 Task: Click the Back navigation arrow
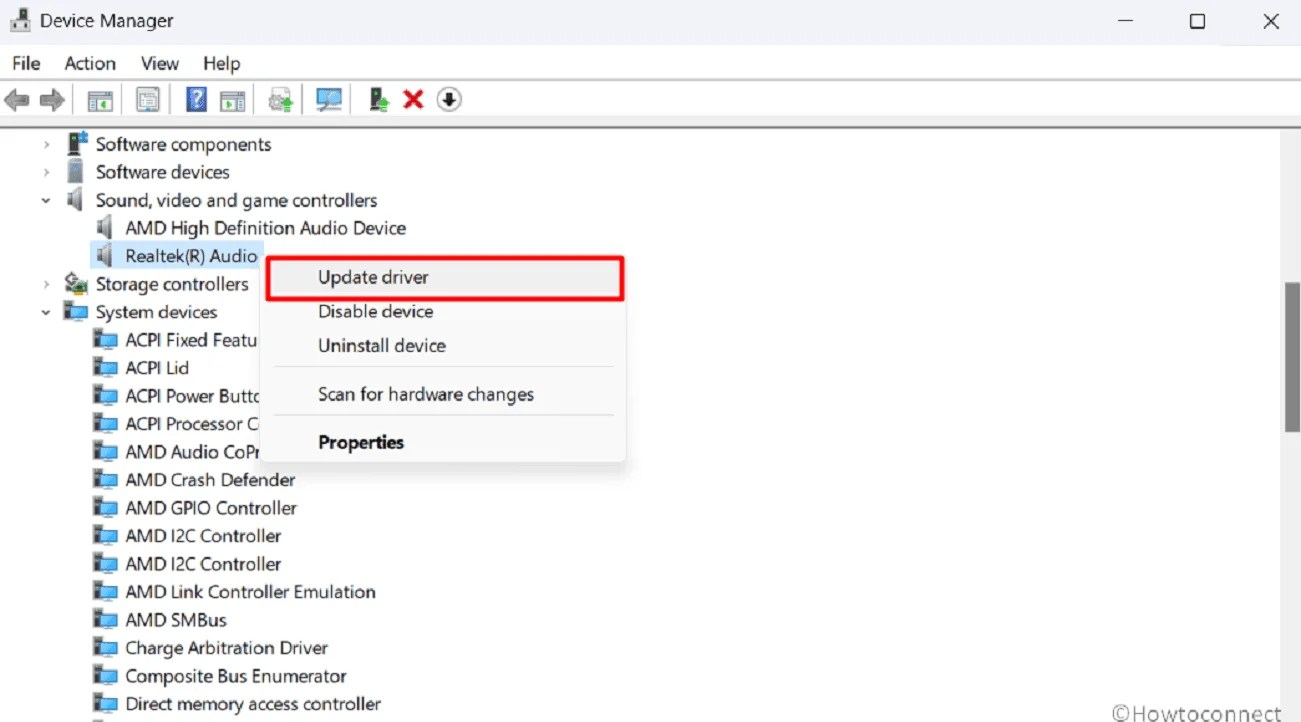pos(16,98)
